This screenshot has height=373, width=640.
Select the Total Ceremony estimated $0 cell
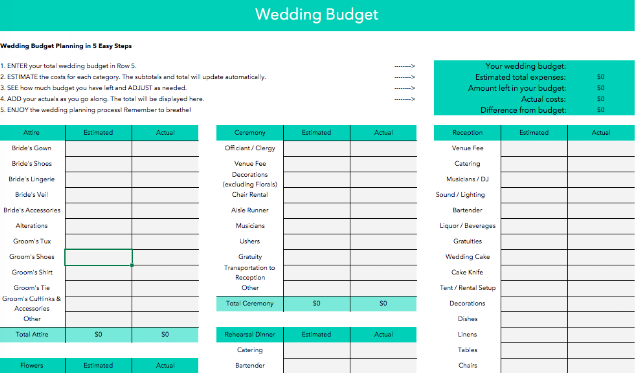317,304
